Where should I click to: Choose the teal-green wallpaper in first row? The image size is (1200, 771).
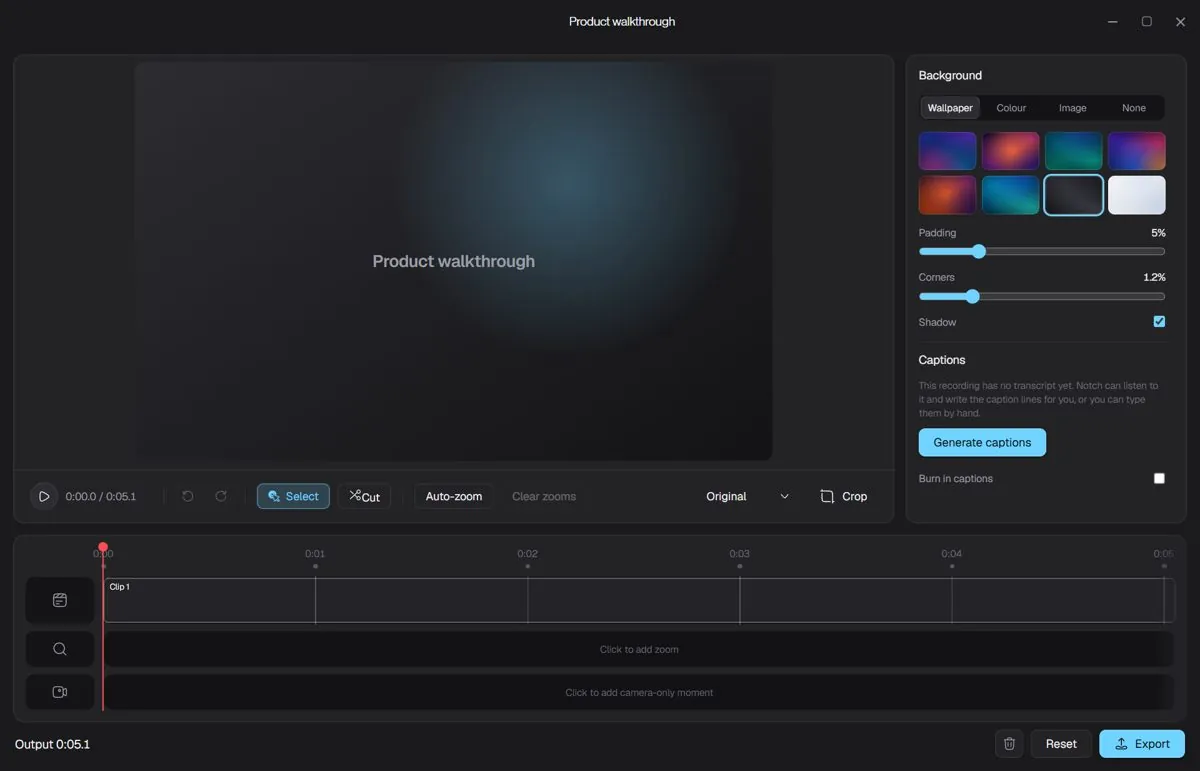[x=1074, y=151]
